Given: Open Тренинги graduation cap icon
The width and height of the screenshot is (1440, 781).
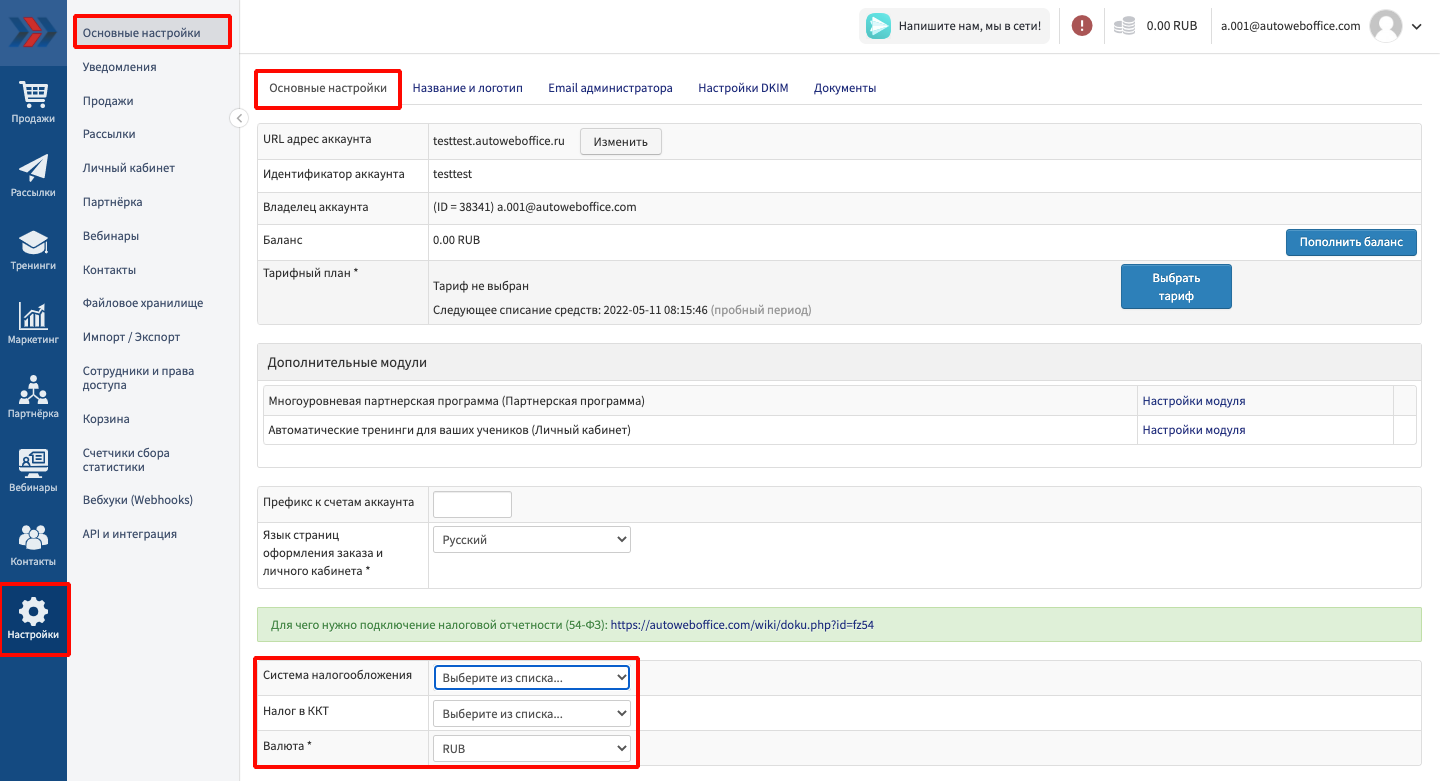Looking at the screenshot, I should [x=33, y=243].
